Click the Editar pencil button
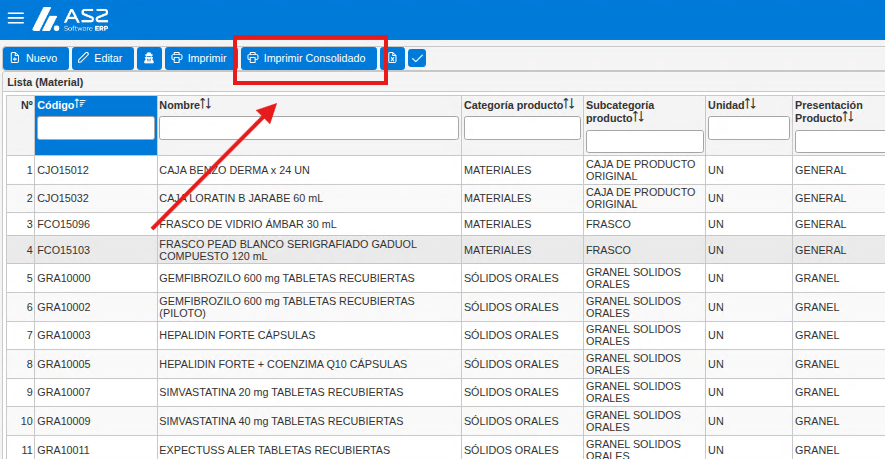This screenshot has height=459, width=885. (x=103, y=58)
